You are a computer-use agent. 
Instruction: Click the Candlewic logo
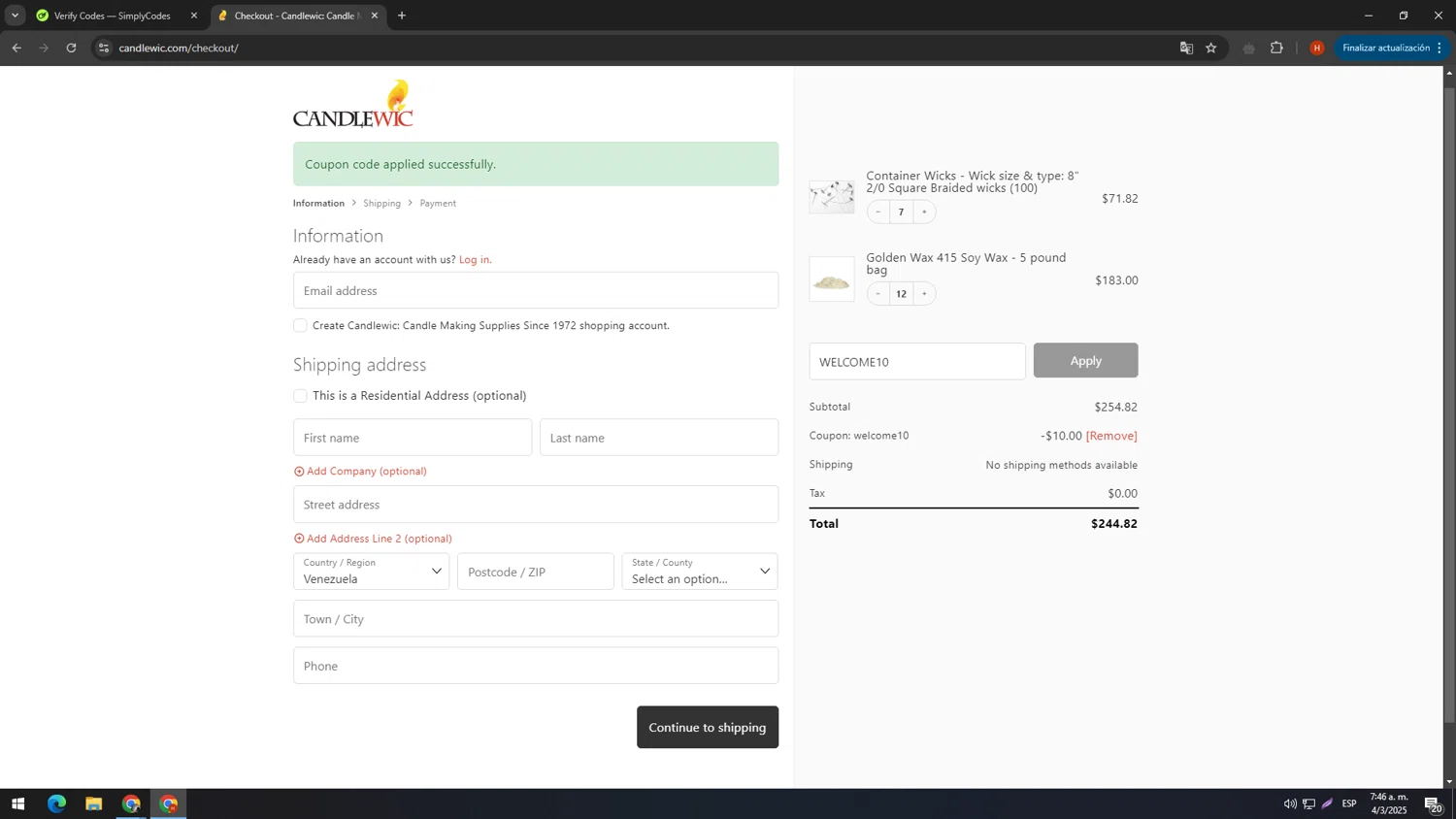coord(353,104)
